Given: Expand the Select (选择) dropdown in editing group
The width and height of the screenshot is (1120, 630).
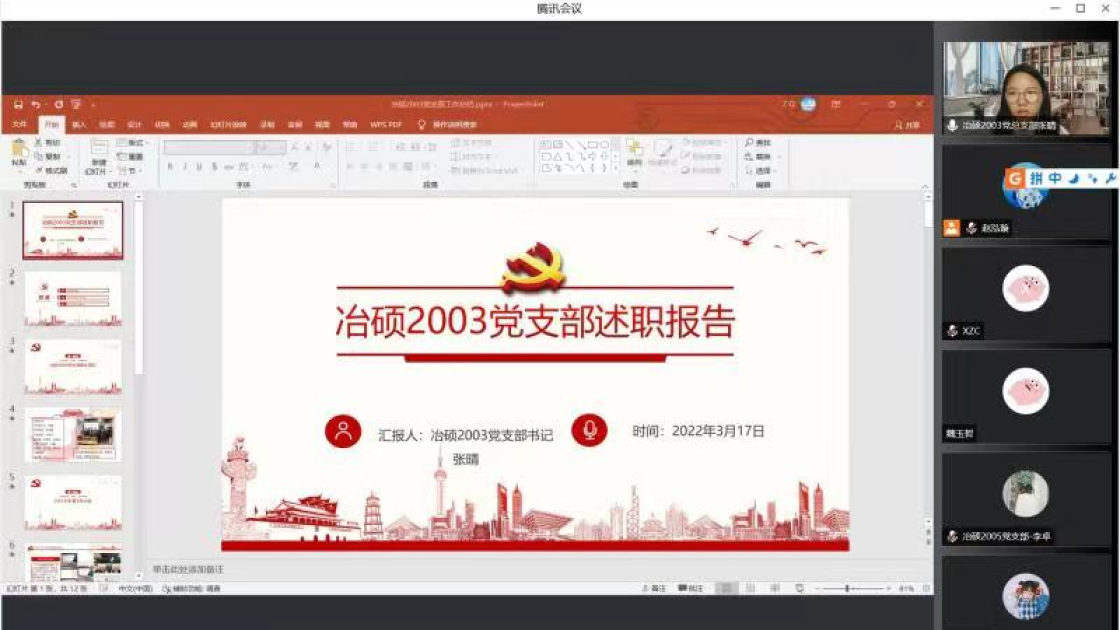Looking at the screenshot, I should (x=764, y=170).
